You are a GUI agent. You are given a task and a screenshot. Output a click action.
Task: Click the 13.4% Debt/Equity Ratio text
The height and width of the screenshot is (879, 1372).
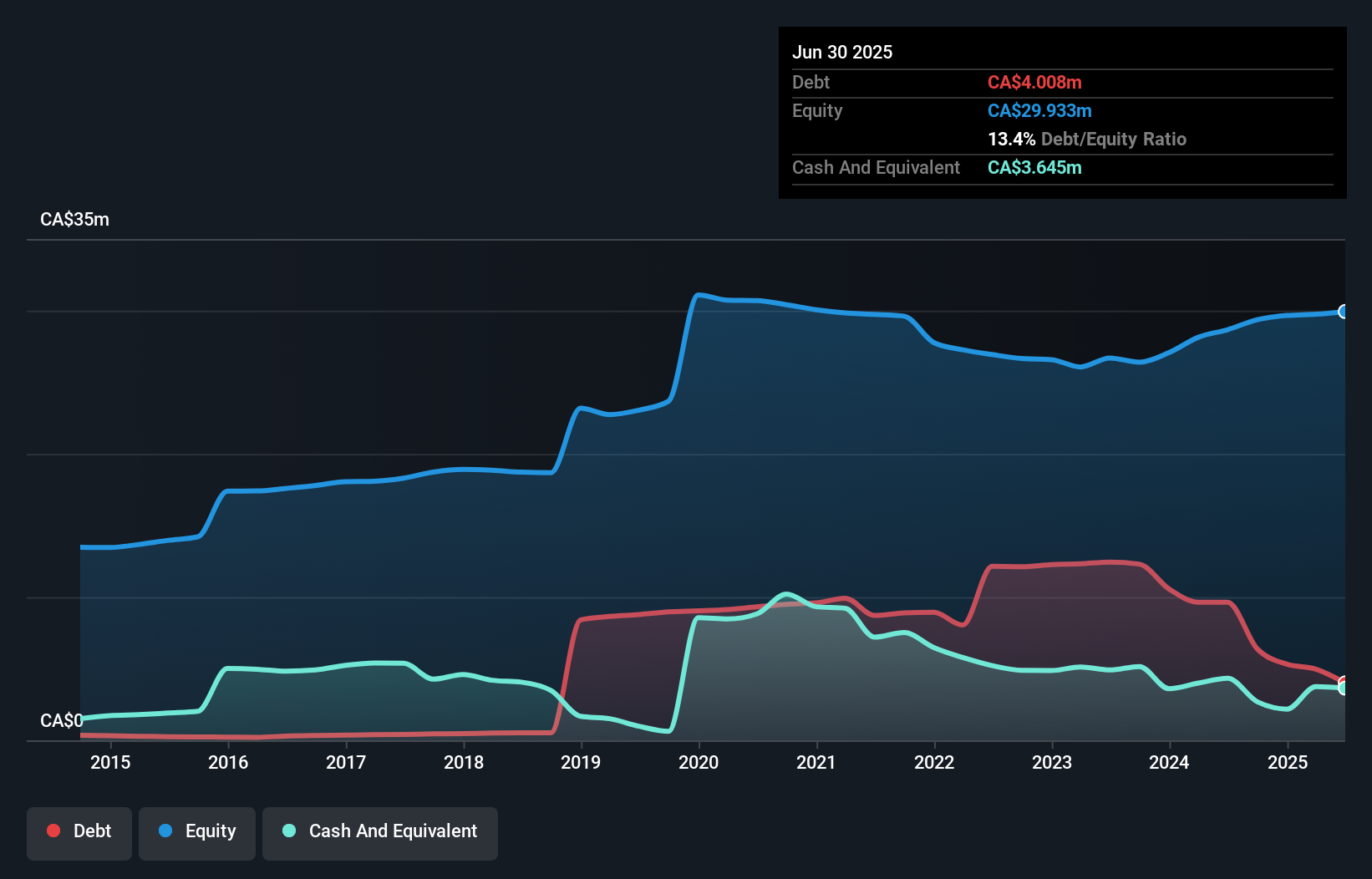pos(1086,140)
